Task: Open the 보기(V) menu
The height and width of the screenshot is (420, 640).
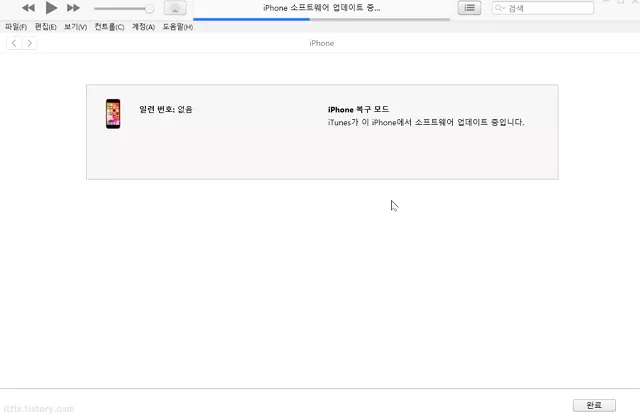Action: coord(76,27)
